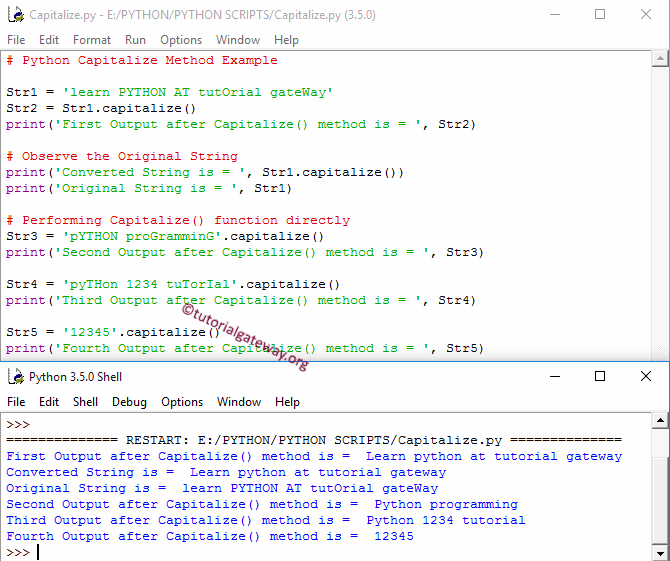Click Shell output 'Fourth Output' 12345 line
This screenshot has height=561, width=670.
tap(210, 536)
